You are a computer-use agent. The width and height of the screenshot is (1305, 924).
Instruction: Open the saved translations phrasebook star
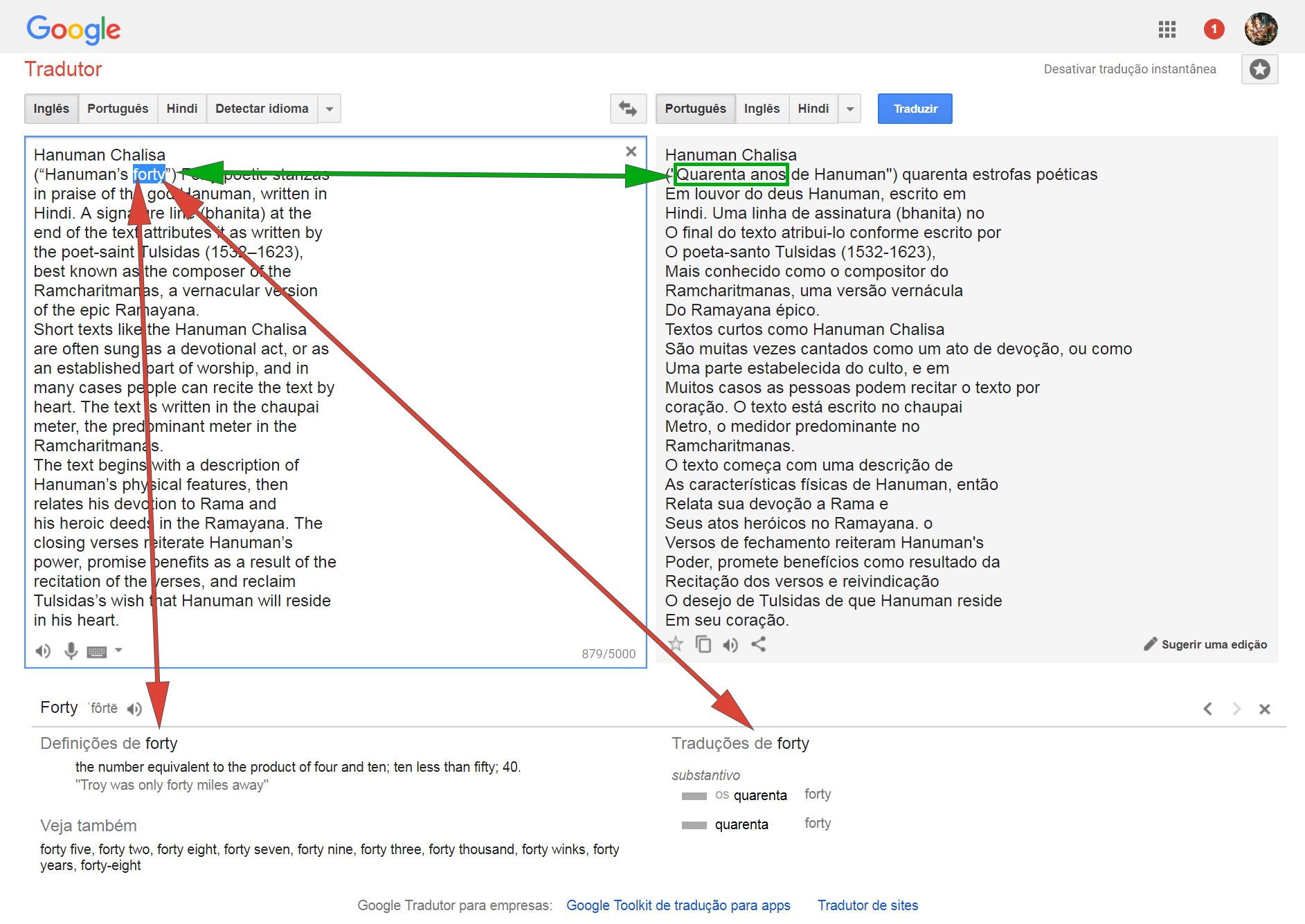(1259, 69)
